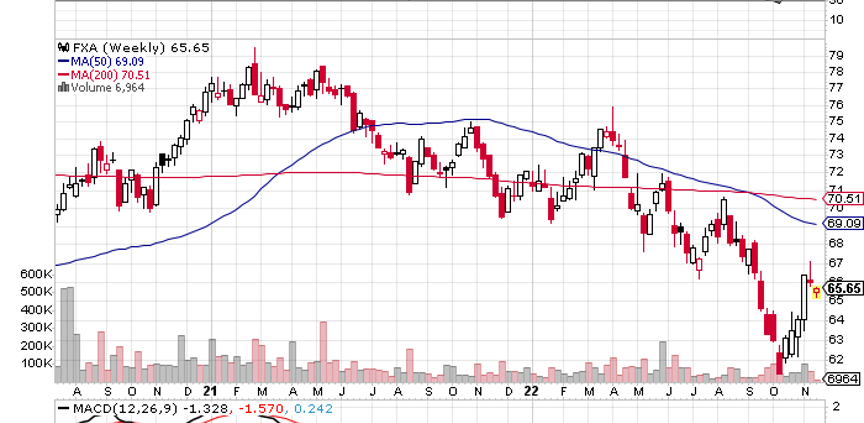Screen dimensions: 864x423
Task: Click the 65.65 current price tag
Action: (x=842, y=288)
